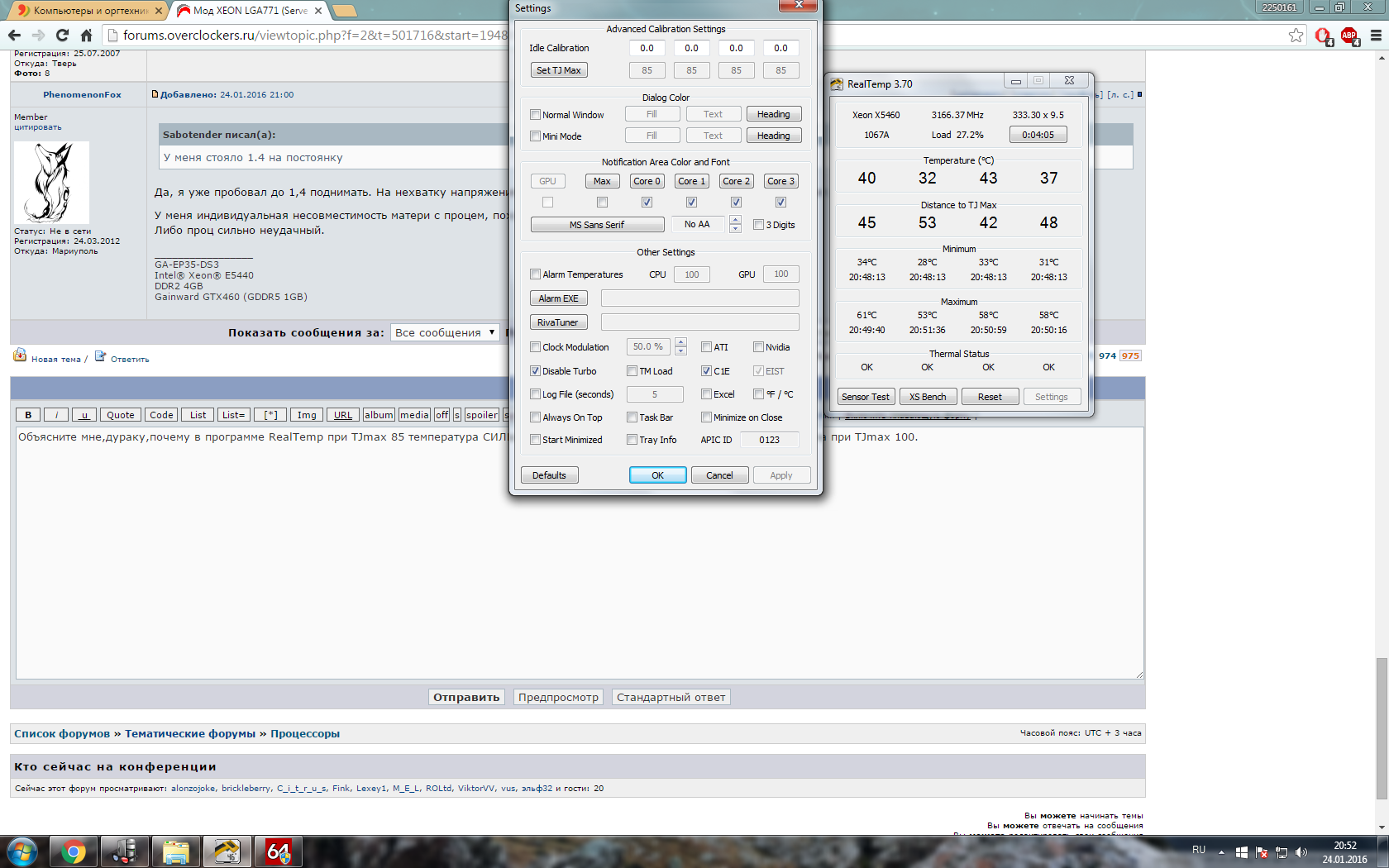Restore Defaults in Settings
Image resolution: width=1389 pixels, height=868 pixels.
549,475
